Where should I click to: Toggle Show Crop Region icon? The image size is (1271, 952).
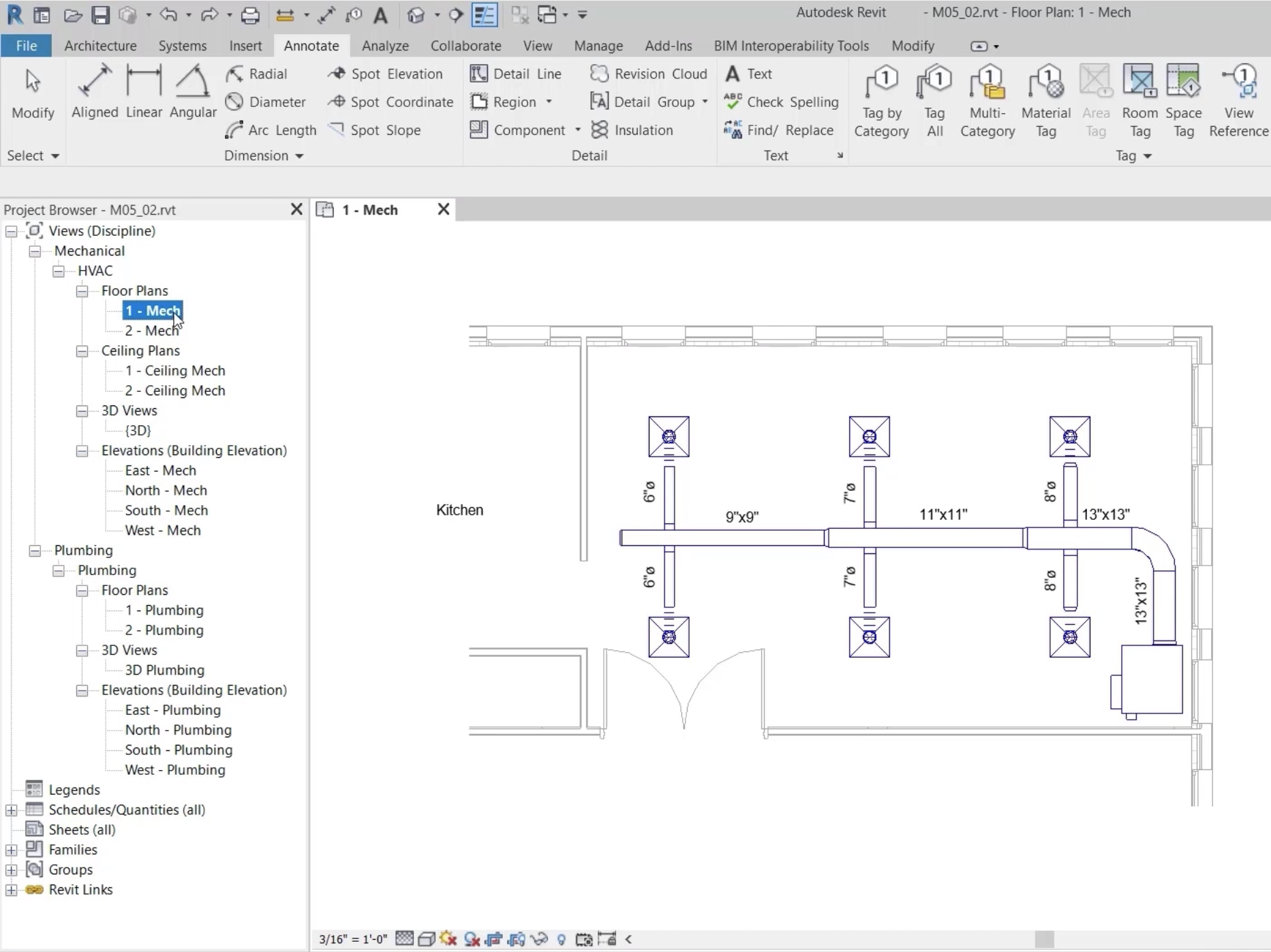[x=517, y=939]
